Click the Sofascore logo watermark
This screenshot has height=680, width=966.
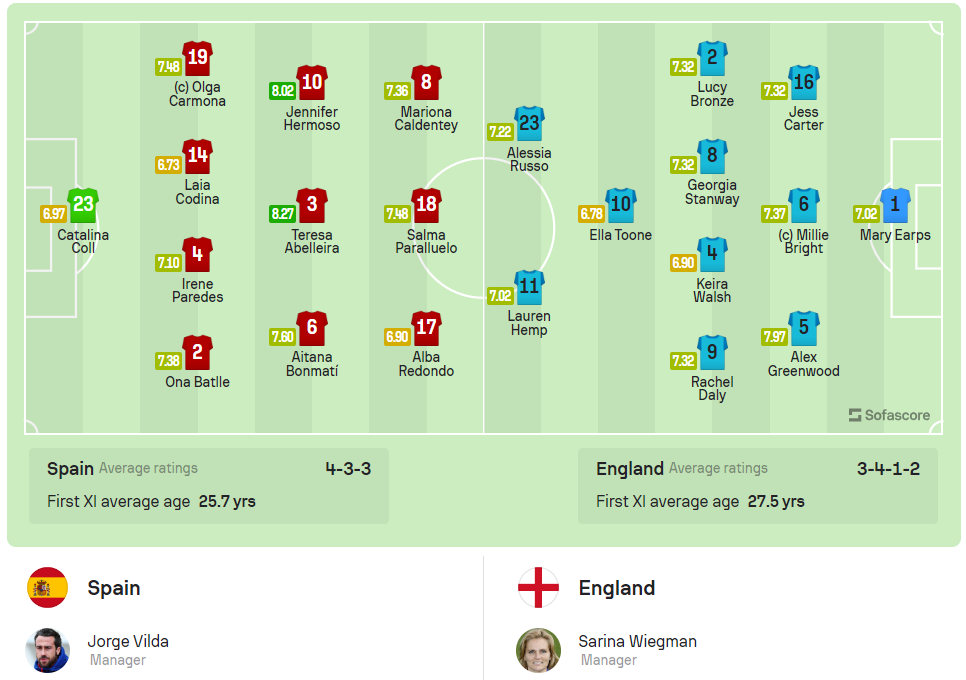[889, 415]
